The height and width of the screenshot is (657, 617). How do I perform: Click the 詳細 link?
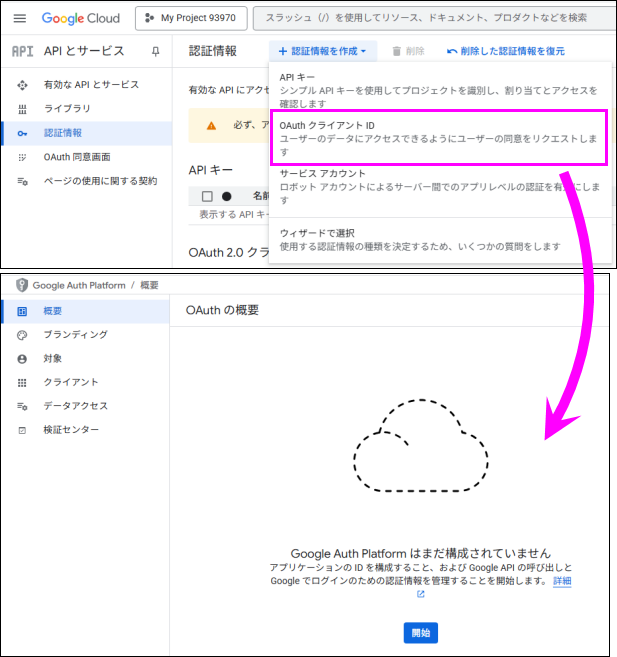[x=562, y=581]
